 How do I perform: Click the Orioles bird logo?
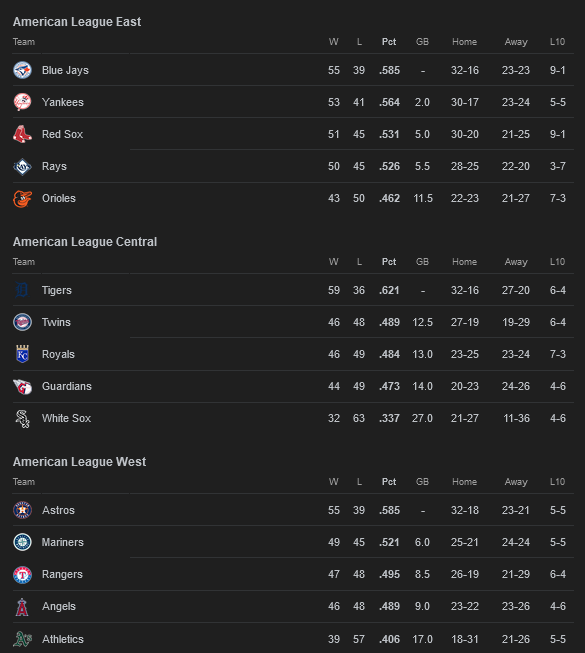pos(22,198)
